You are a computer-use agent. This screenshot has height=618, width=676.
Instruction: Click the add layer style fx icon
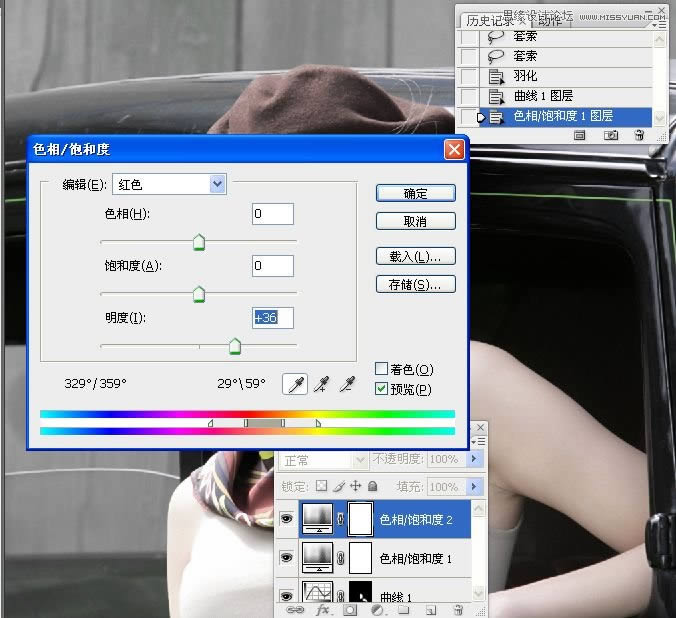pos(322,609)
